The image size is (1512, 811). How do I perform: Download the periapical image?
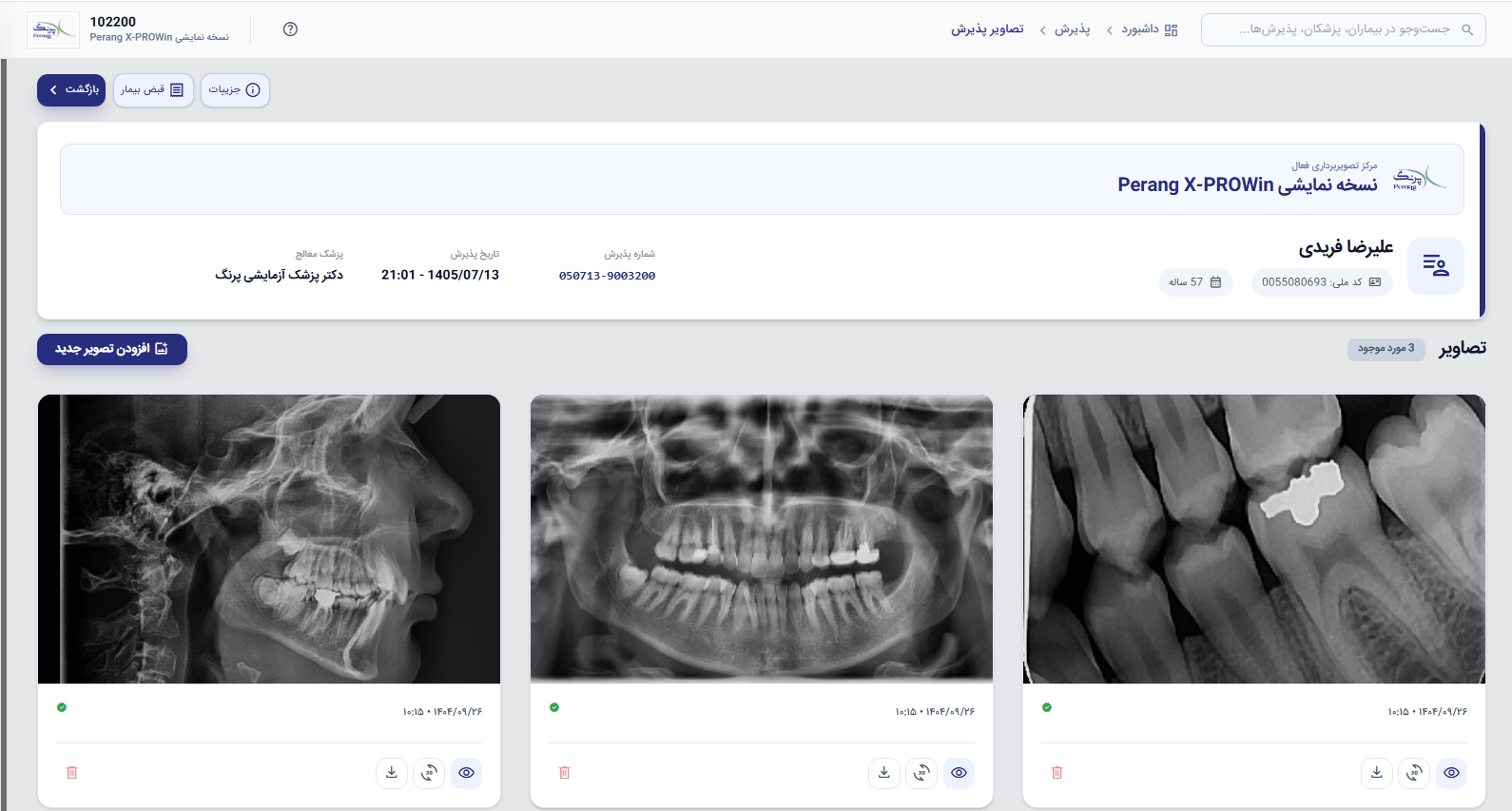click(x=1377, y=773)
